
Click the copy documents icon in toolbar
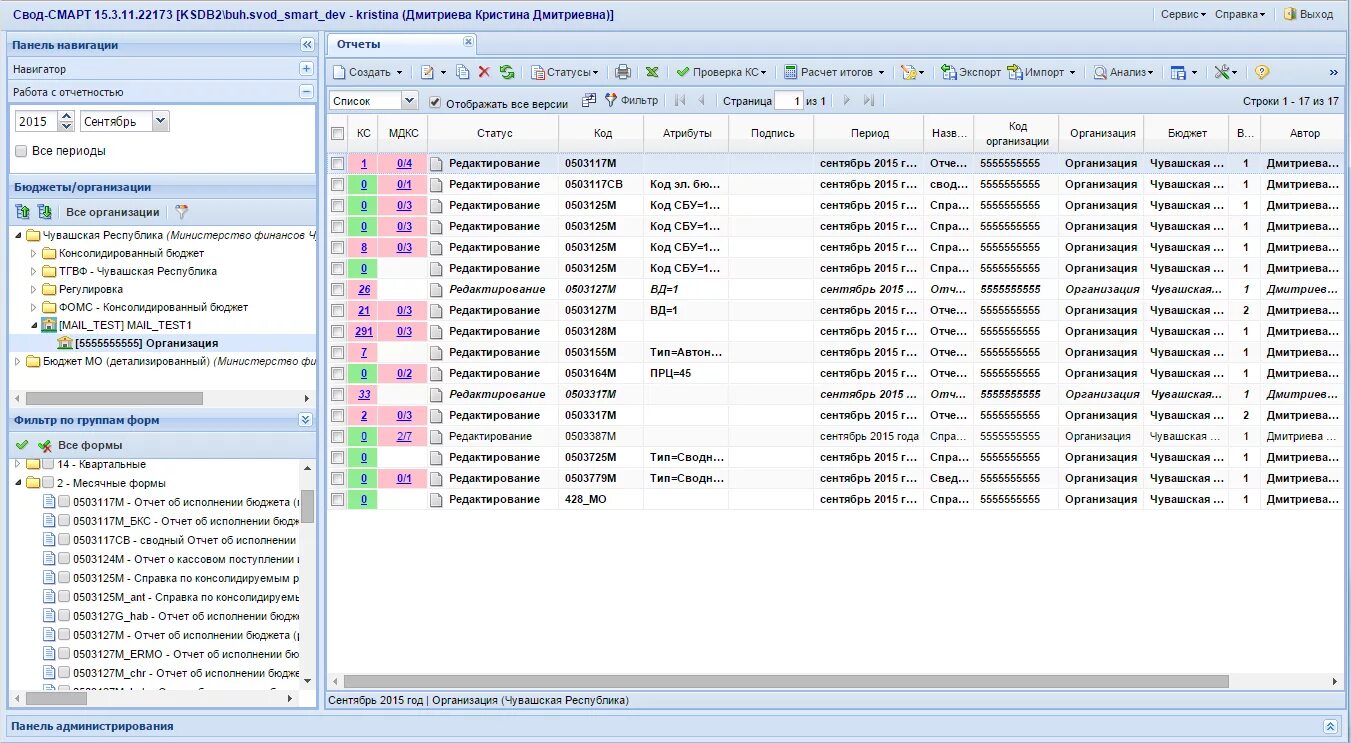coord(462,72)
